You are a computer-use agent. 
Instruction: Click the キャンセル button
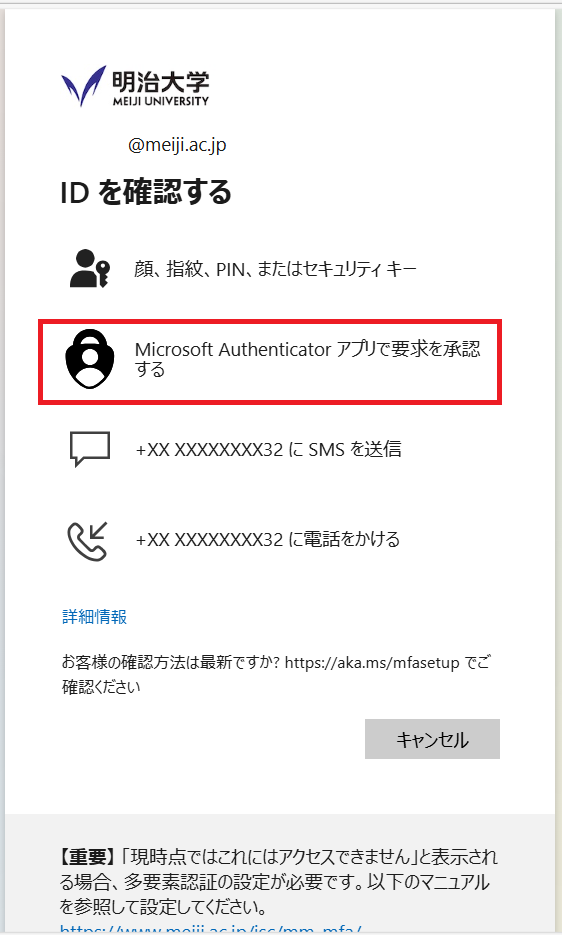pos(433,739)
